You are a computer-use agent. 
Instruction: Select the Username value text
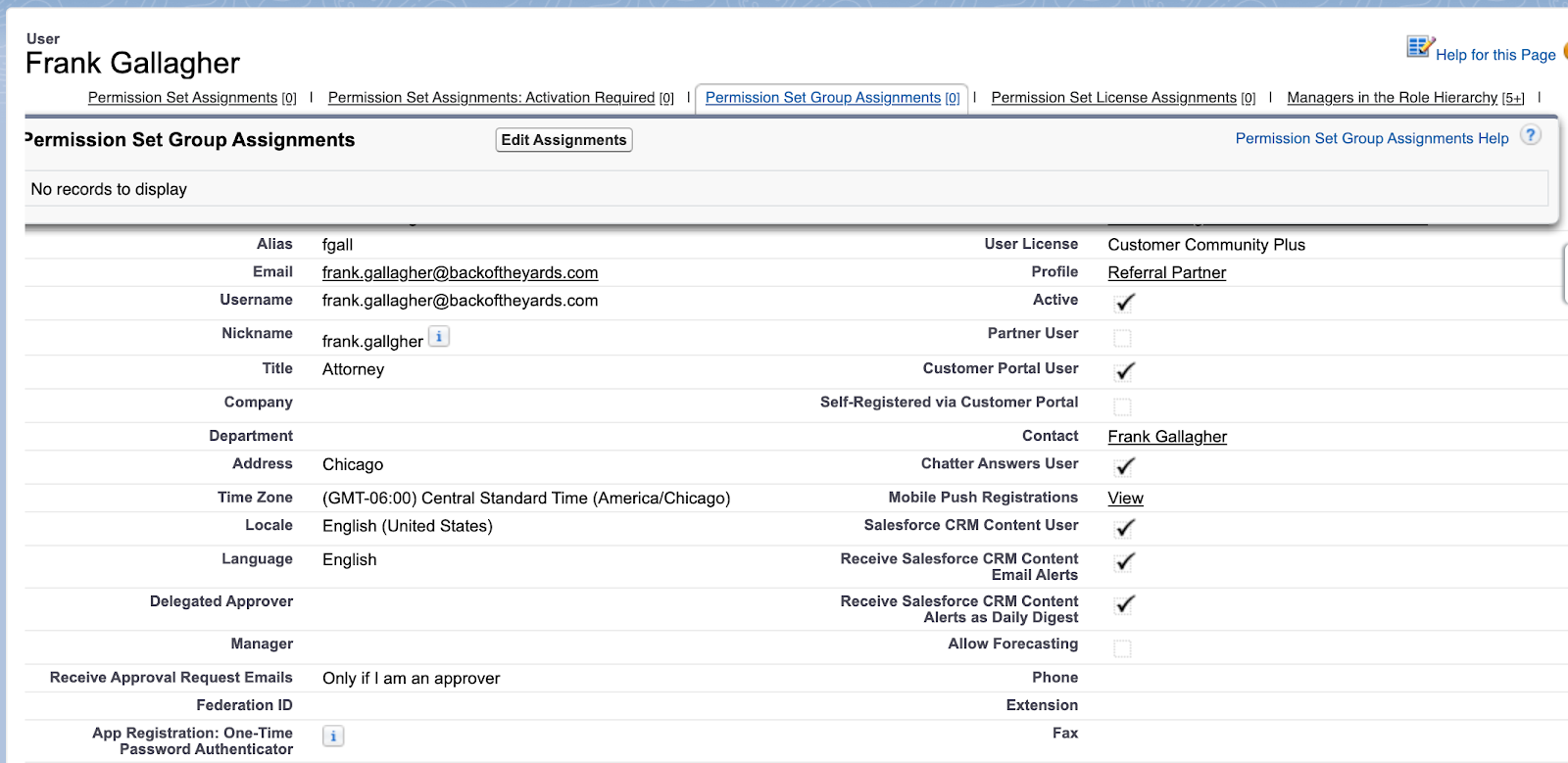pos(460,301)
